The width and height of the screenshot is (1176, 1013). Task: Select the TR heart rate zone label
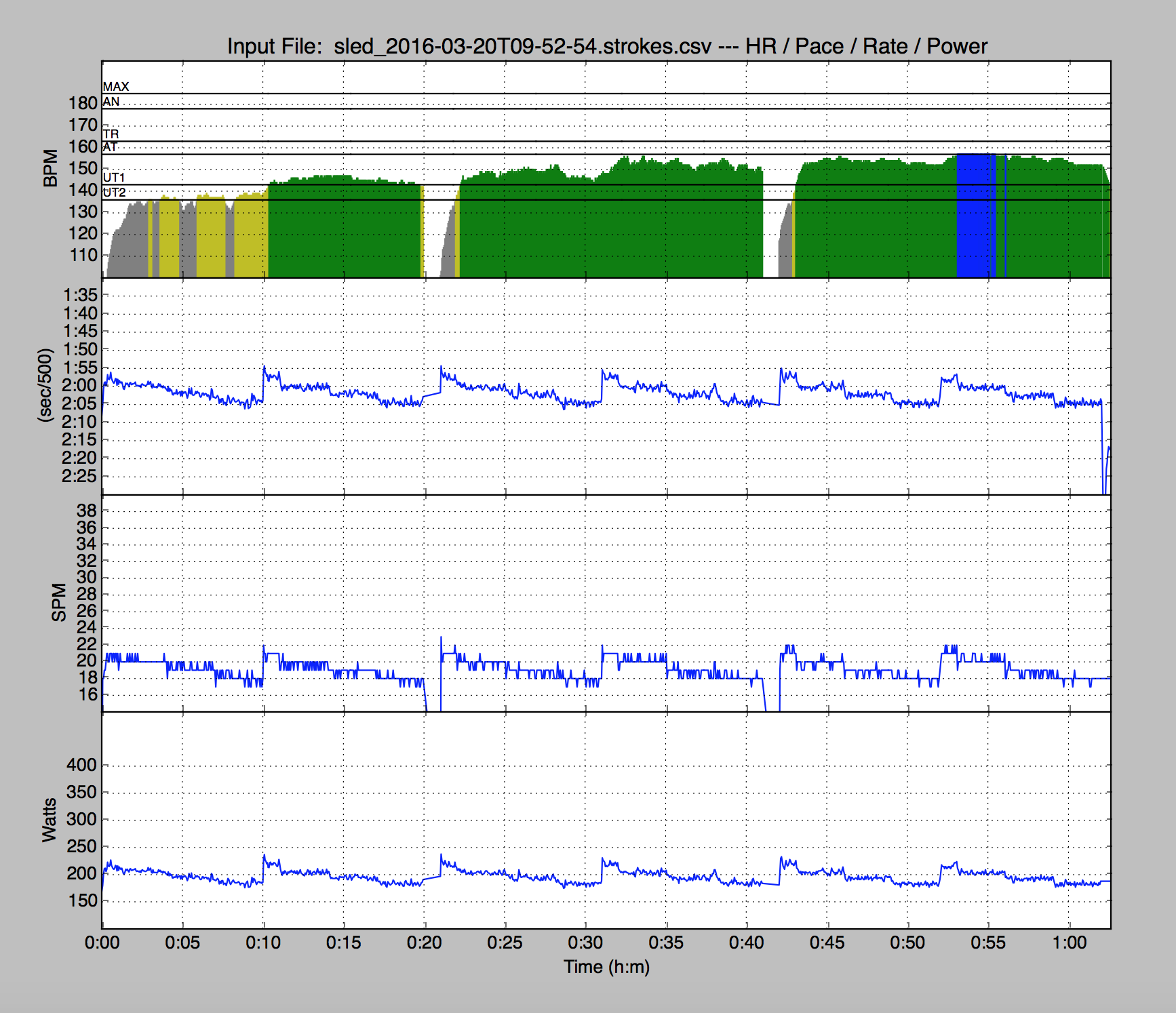point(111,134)
